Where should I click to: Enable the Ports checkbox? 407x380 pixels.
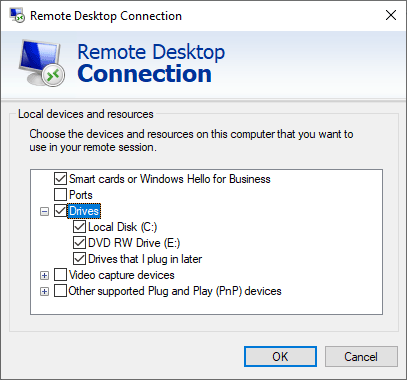(60, 195)
